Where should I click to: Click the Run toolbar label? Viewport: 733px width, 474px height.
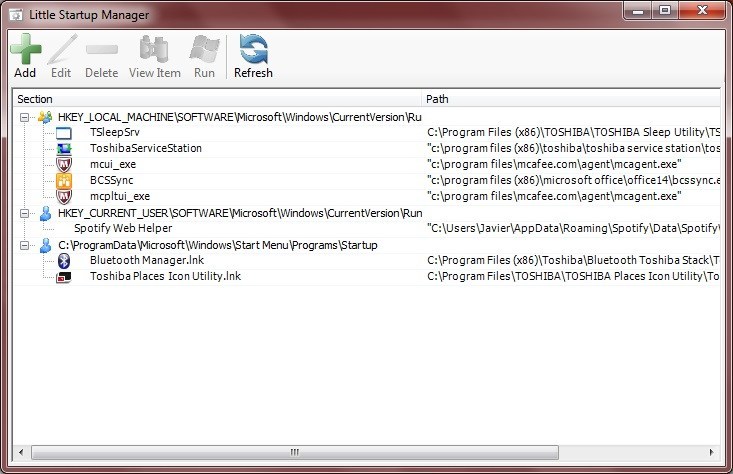(x=204, y=73)
